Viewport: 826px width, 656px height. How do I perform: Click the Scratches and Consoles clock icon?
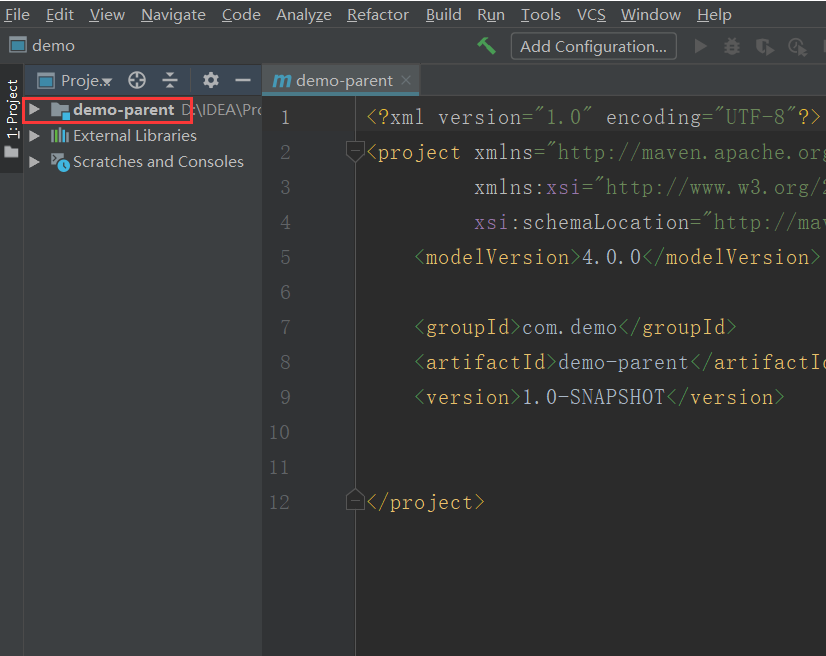point(60,162)
